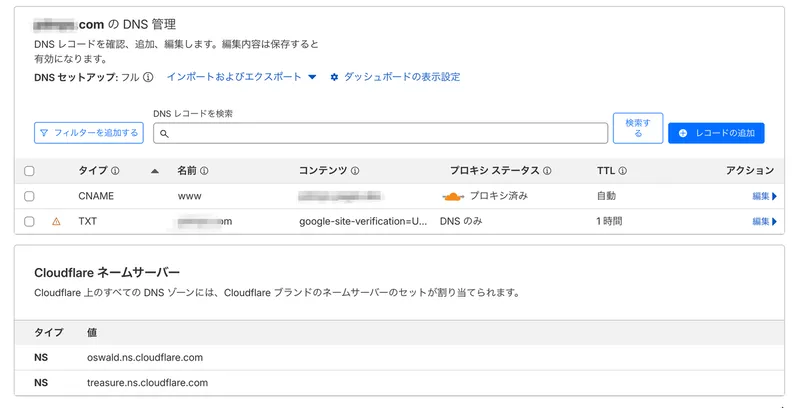
Task: Click the フィルターを追加する button
Action: (x=89, y=133)
